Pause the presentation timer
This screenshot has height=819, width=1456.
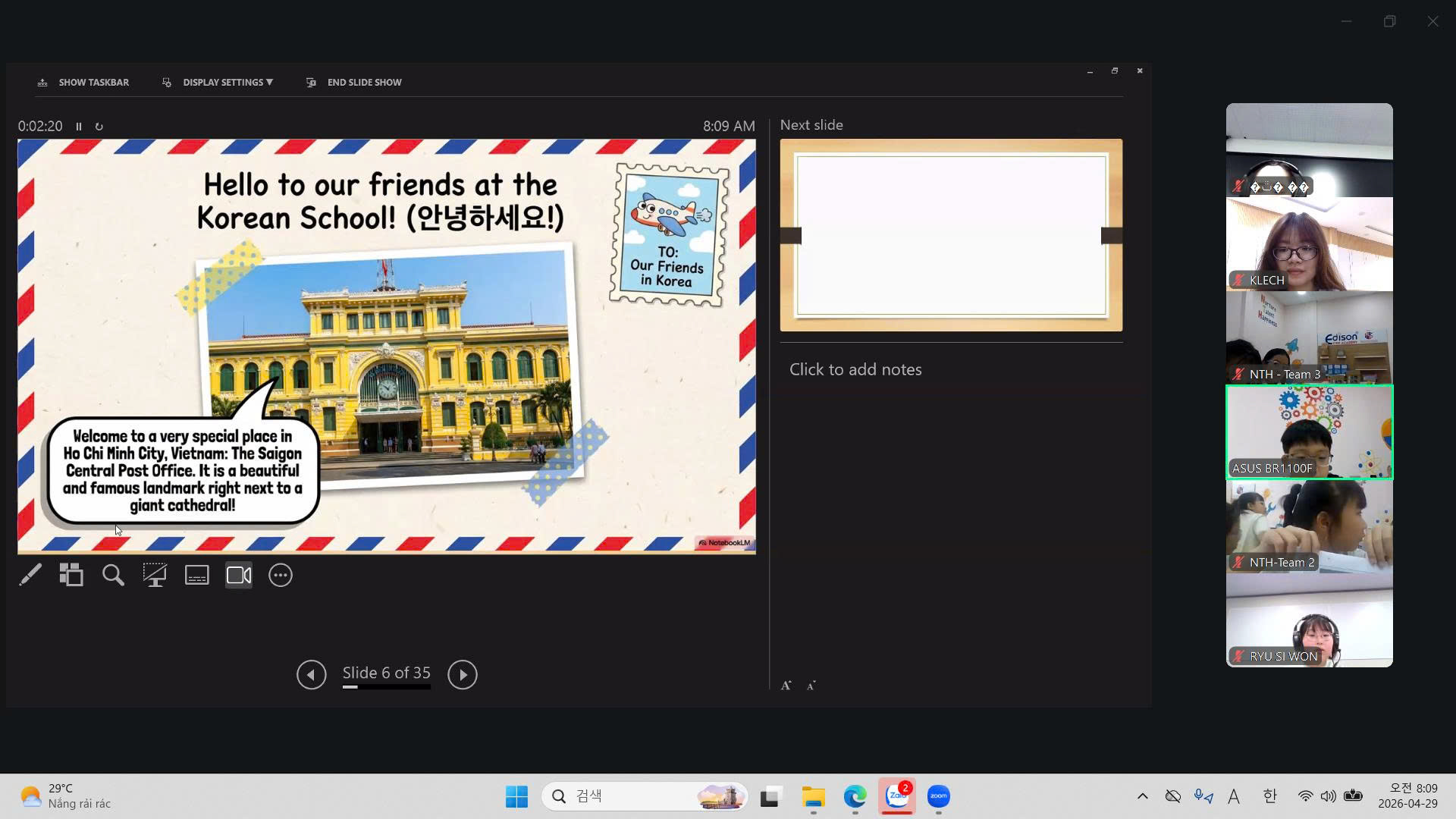coord(79,127)
